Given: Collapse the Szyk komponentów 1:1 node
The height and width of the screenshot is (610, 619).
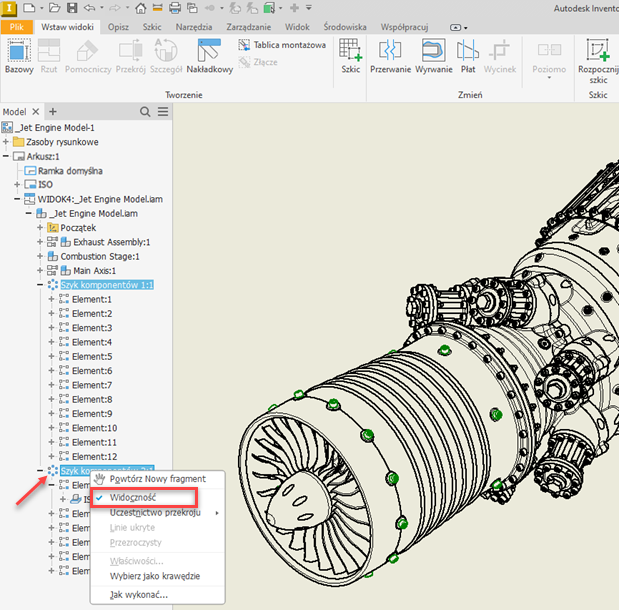Looking at the screenshot, I should [x=40, y=285].
